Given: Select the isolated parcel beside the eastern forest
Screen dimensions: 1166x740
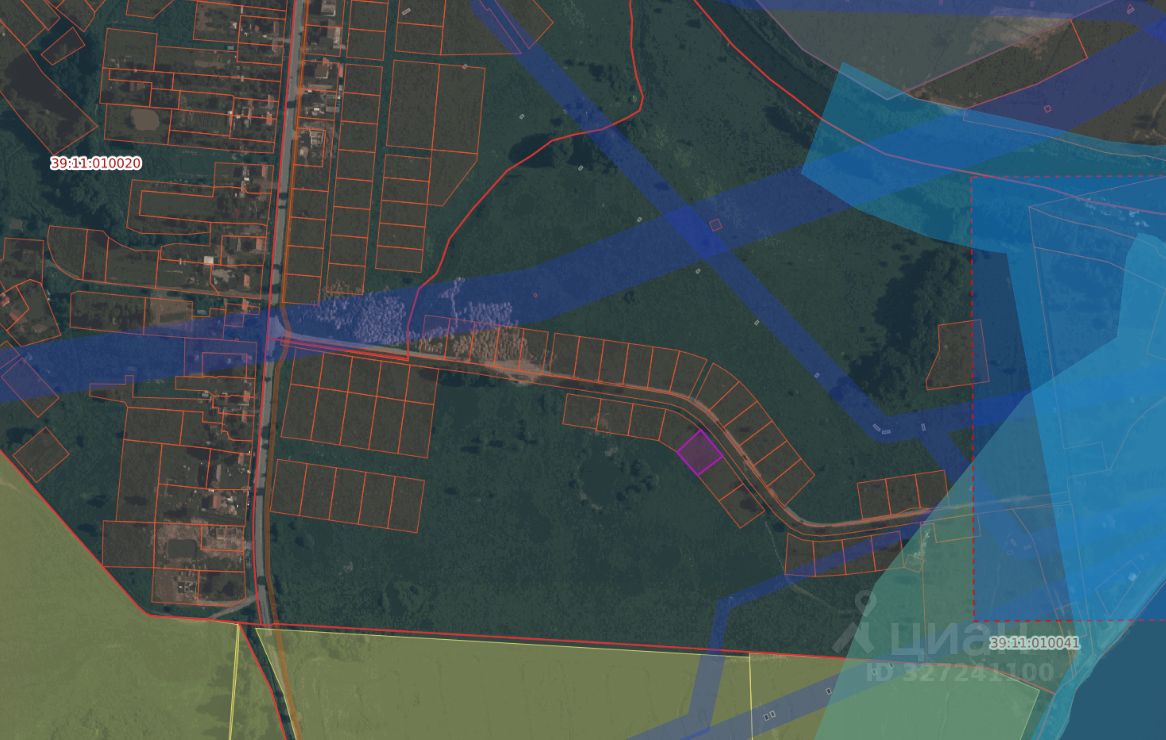Looking at the screenshot, I should (x=957, y=355).
